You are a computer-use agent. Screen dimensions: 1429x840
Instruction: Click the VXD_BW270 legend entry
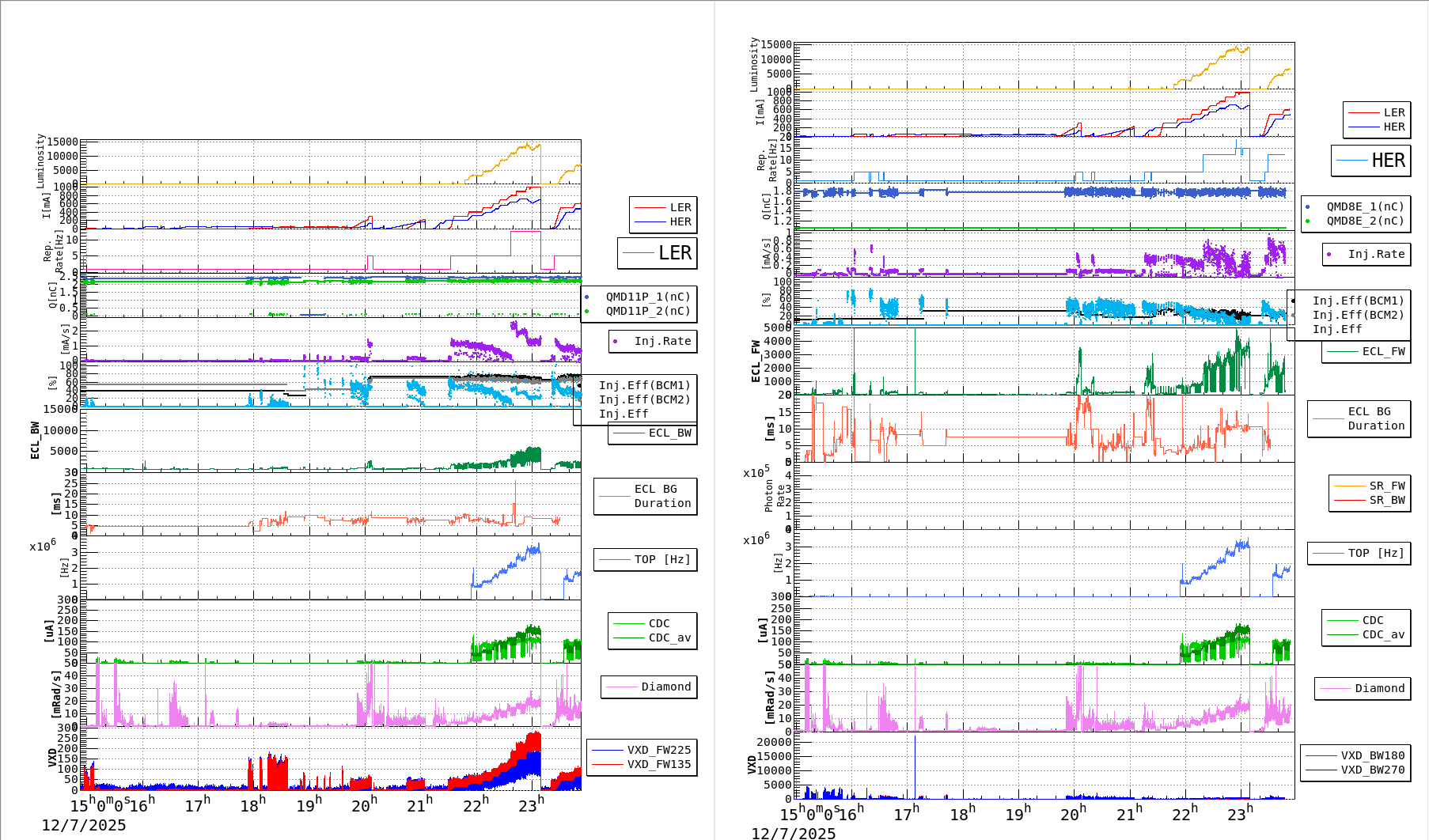1355,770
